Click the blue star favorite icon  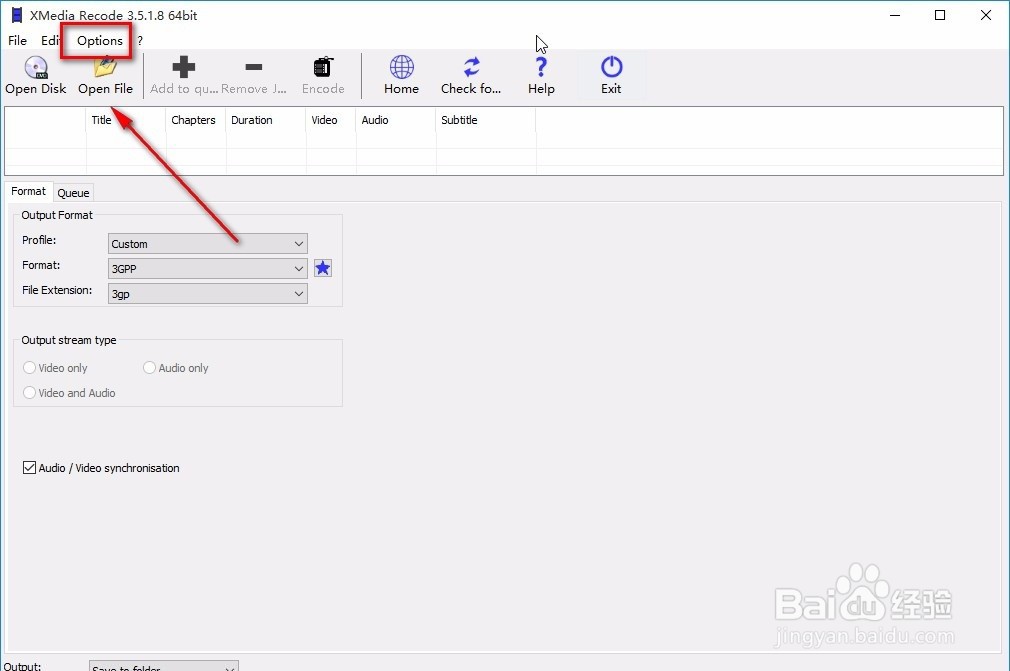coord(323,268)
